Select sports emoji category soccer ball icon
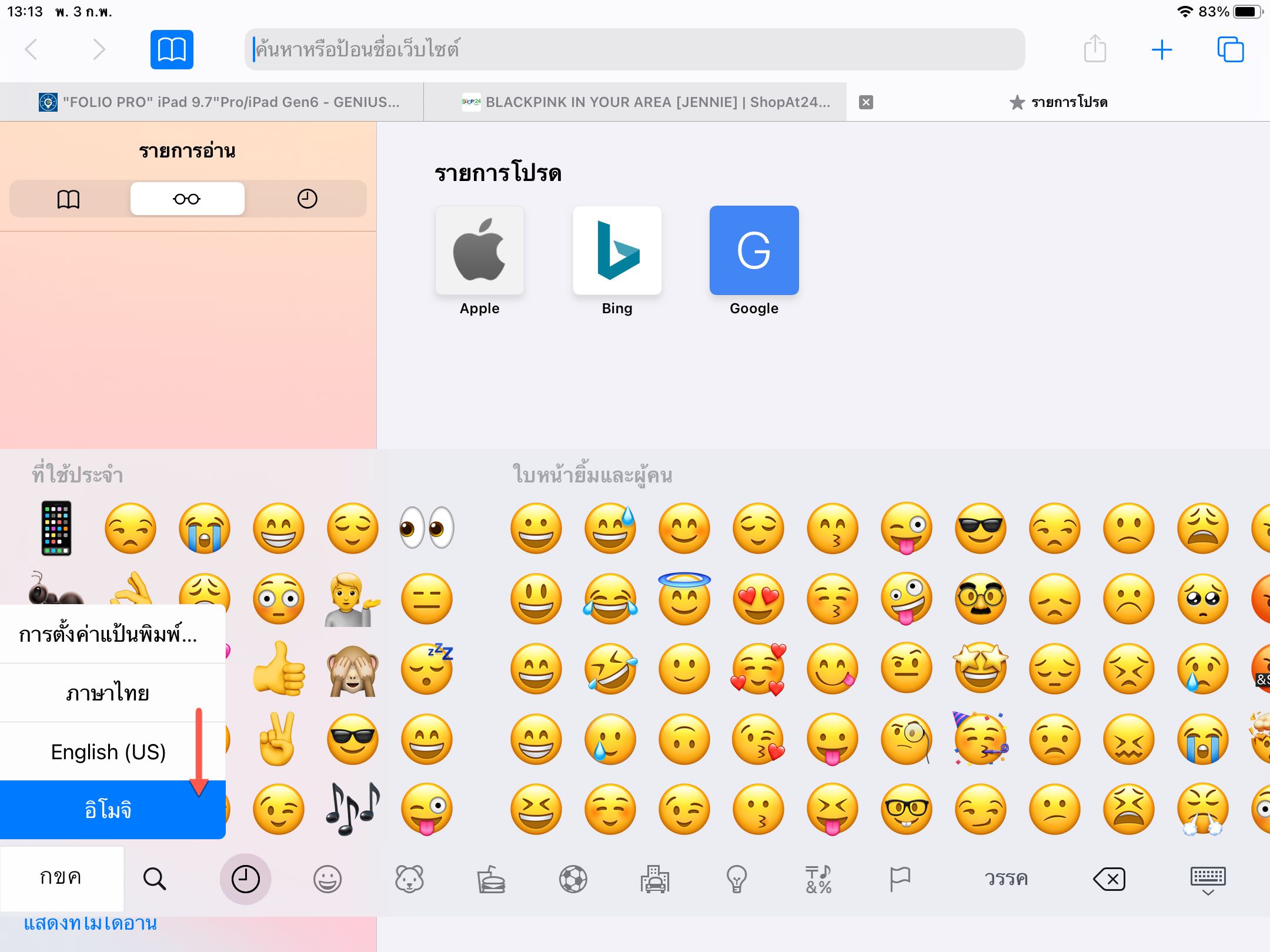 (573, 879)
